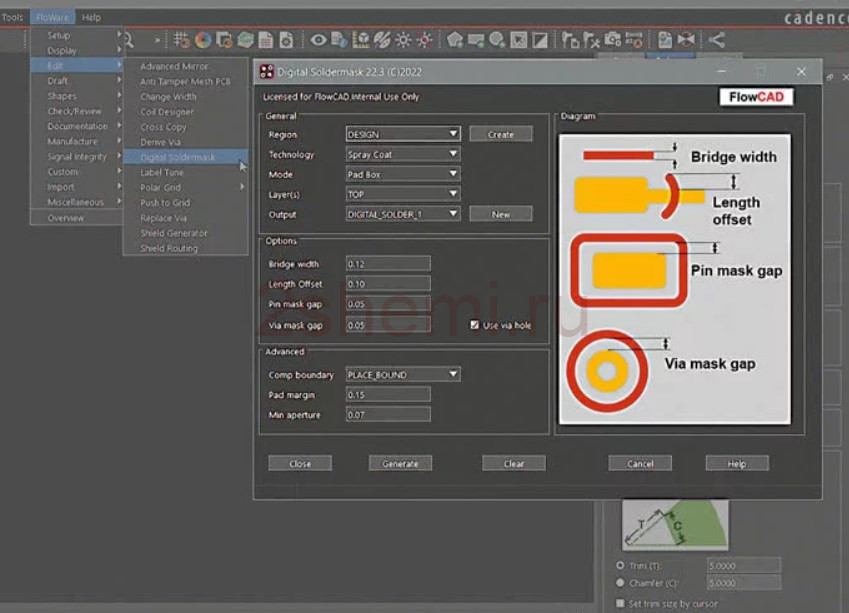Click the Trim (T) value field 5.0000
The width and height of the screenshot is (849, 613).
[x=744, y=565]
